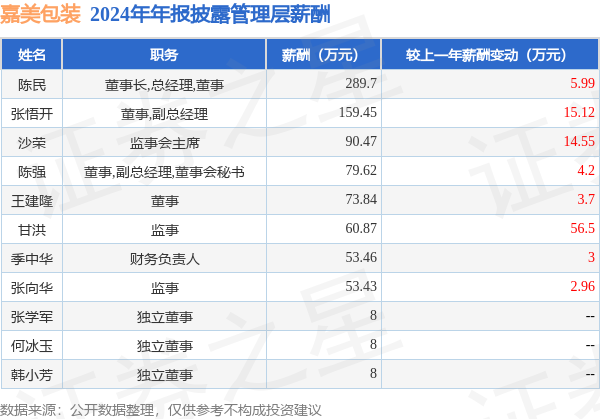The width and height of the screenshot is (600, 419).
Task: Click the name cell 陈强
Action: pyautogui.click(x=32, y=172)
